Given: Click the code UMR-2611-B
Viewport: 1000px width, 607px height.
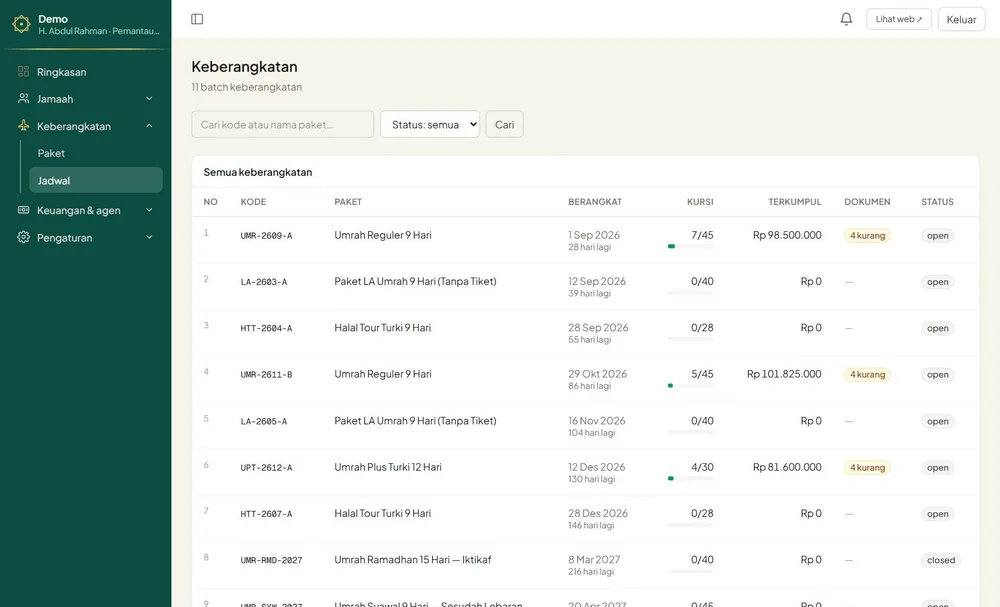Looking at the screenshot, I should pos(266,375).
